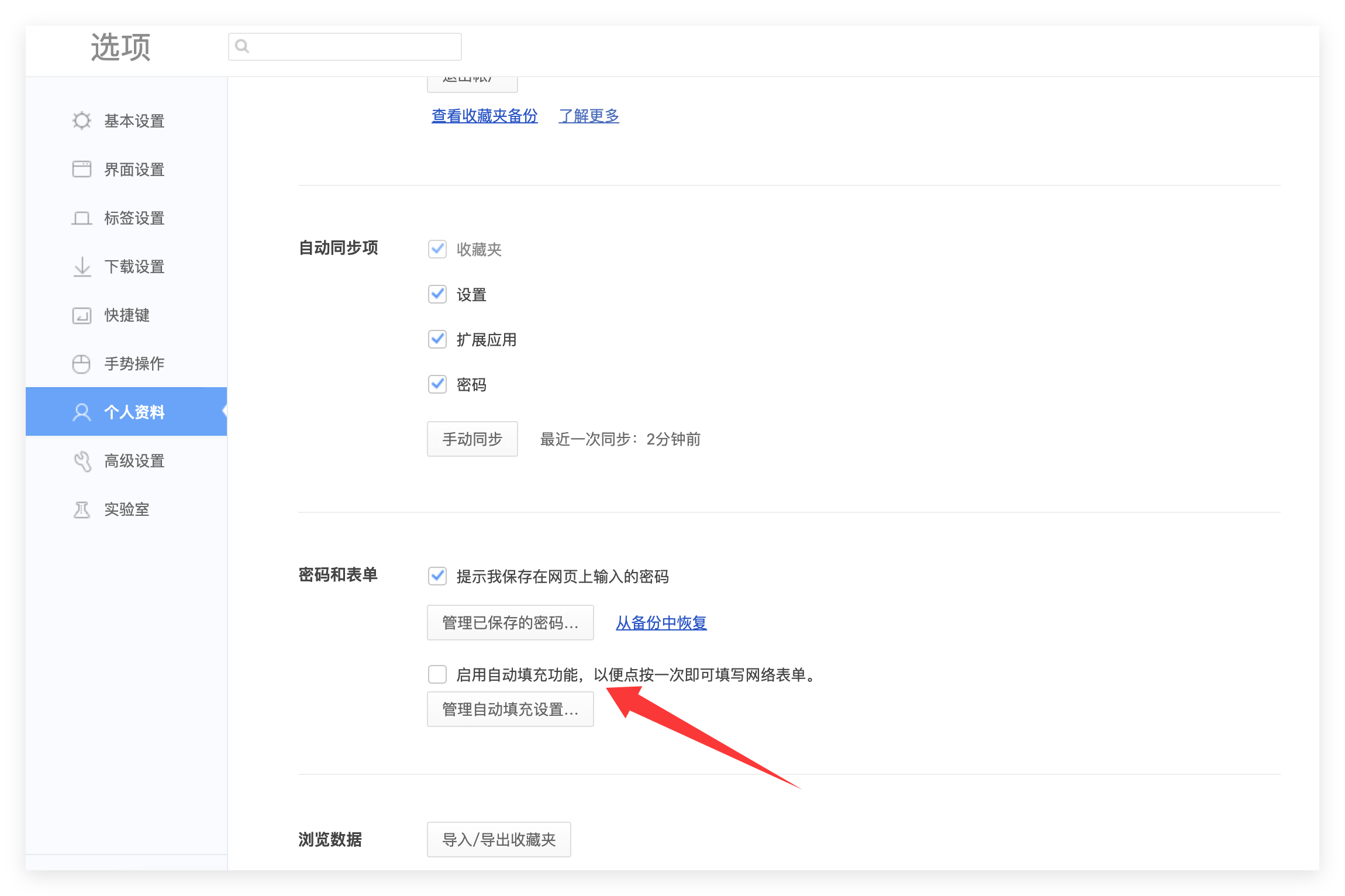Disable the 密码 sync checkbox

pyautogui.click(x=437, y=384)
